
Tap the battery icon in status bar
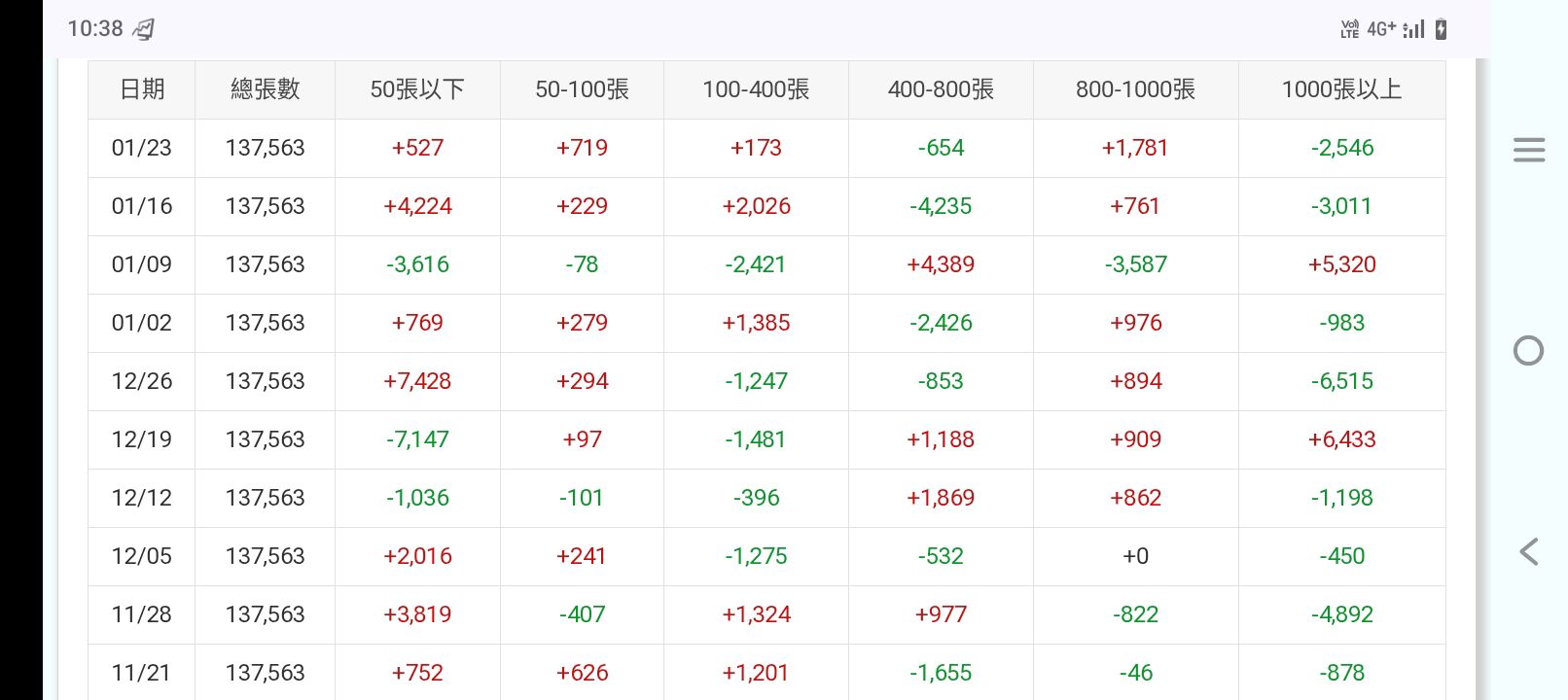pos(1441,29)
